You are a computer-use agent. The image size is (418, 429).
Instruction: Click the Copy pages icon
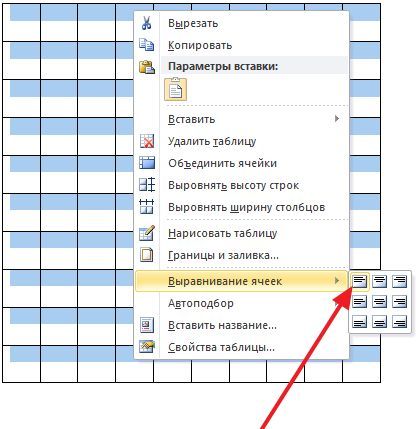point(147,45)
